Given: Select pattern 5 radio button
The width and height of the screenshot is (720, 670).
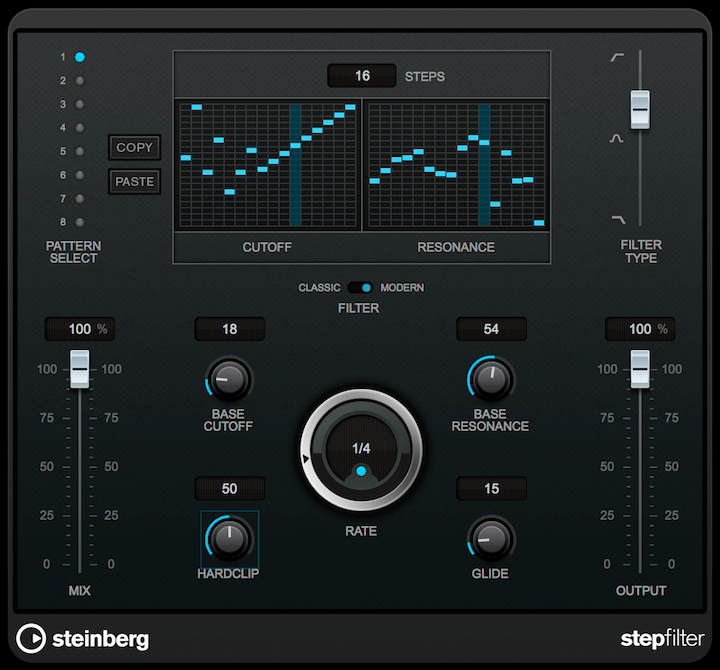Looking at the screenshot, I should tap(80, 151).
